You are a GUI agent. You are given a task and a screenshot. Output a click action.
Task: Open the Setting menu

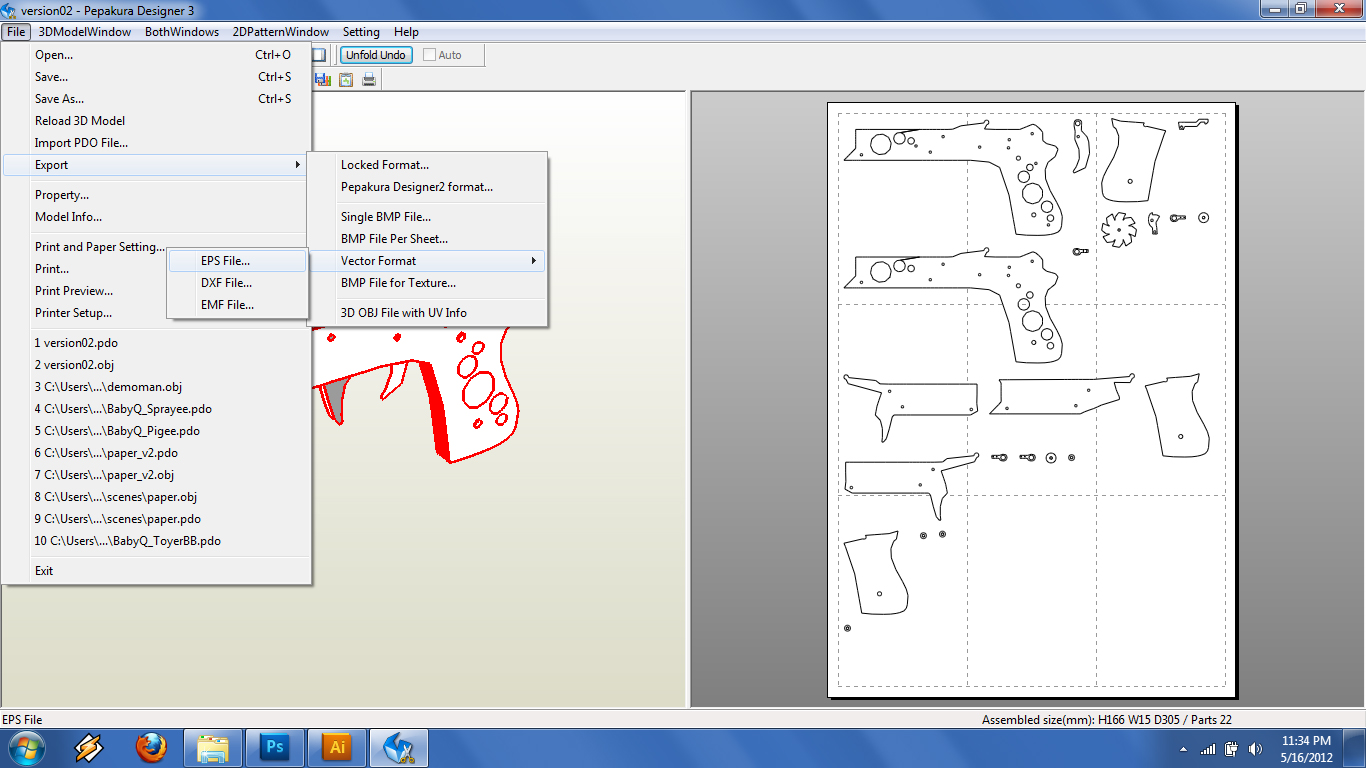[x=361, y=32]
